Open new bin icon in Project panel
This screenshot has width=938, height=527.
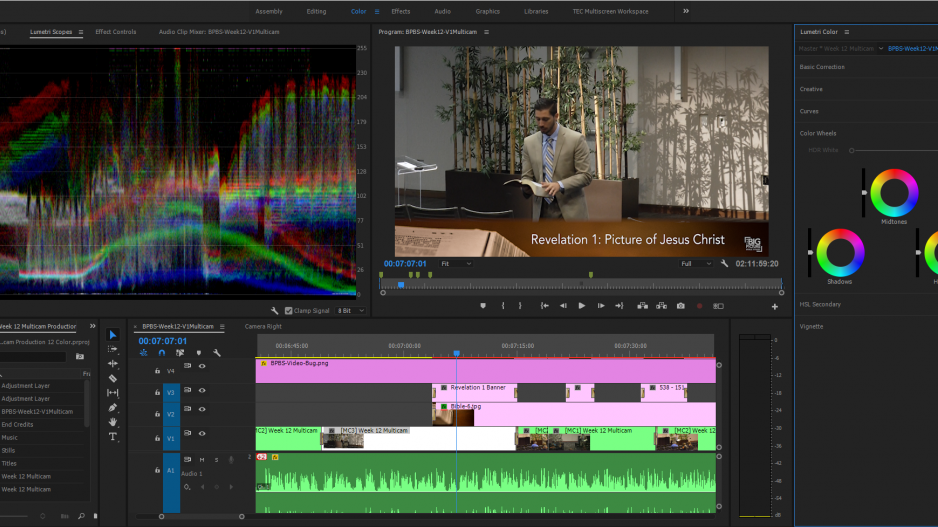[x=80, y=357]
